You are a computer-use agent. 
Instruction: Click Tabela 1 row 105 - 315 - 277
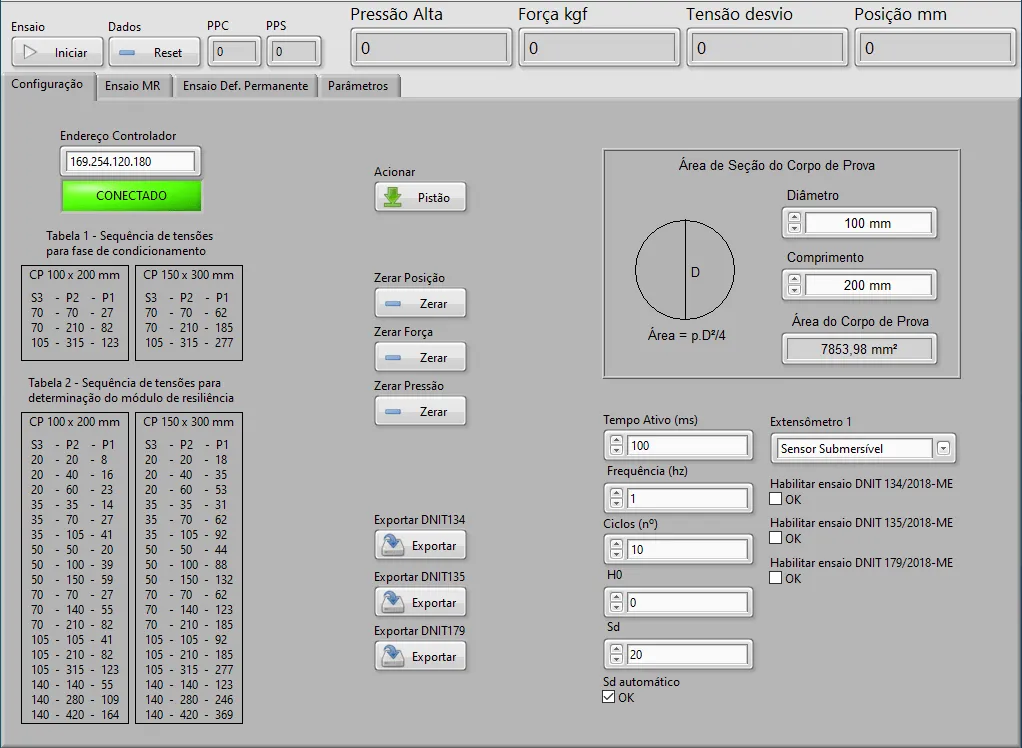click(189, 343)
